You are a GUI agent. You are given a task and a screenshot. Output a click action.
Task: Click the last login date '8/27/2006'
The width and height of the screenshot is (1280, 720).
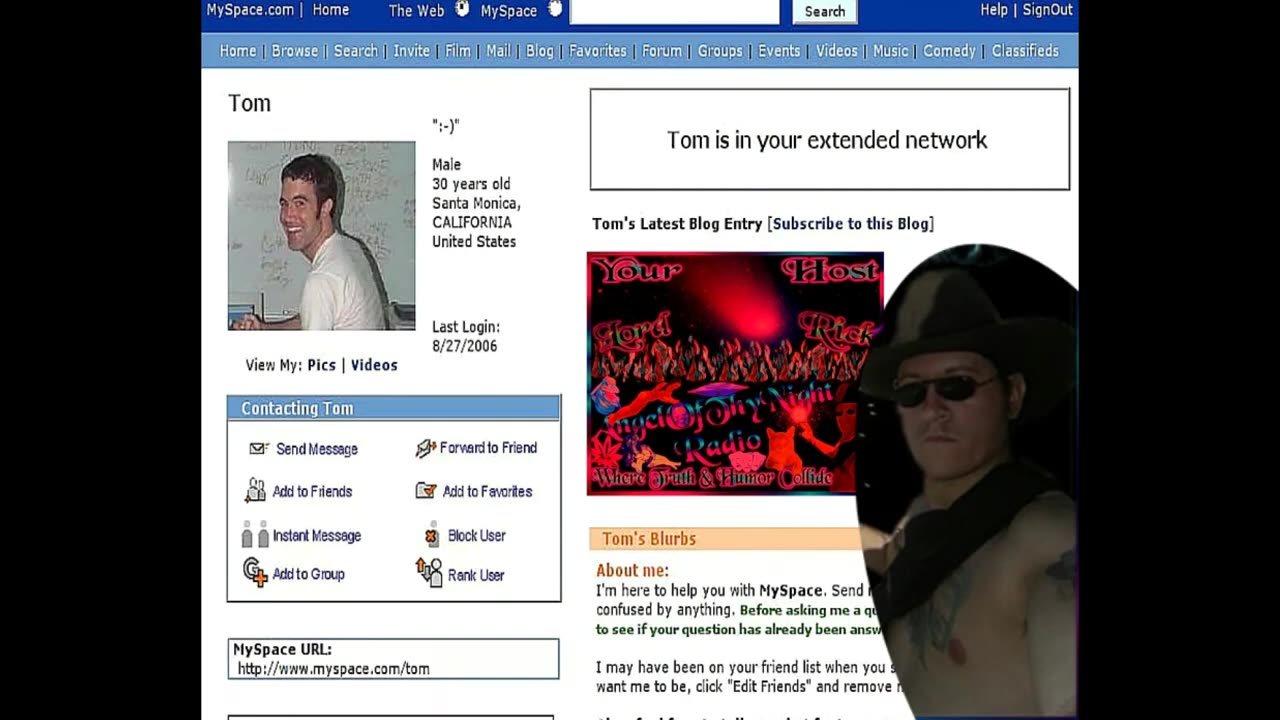click(464, 346)
